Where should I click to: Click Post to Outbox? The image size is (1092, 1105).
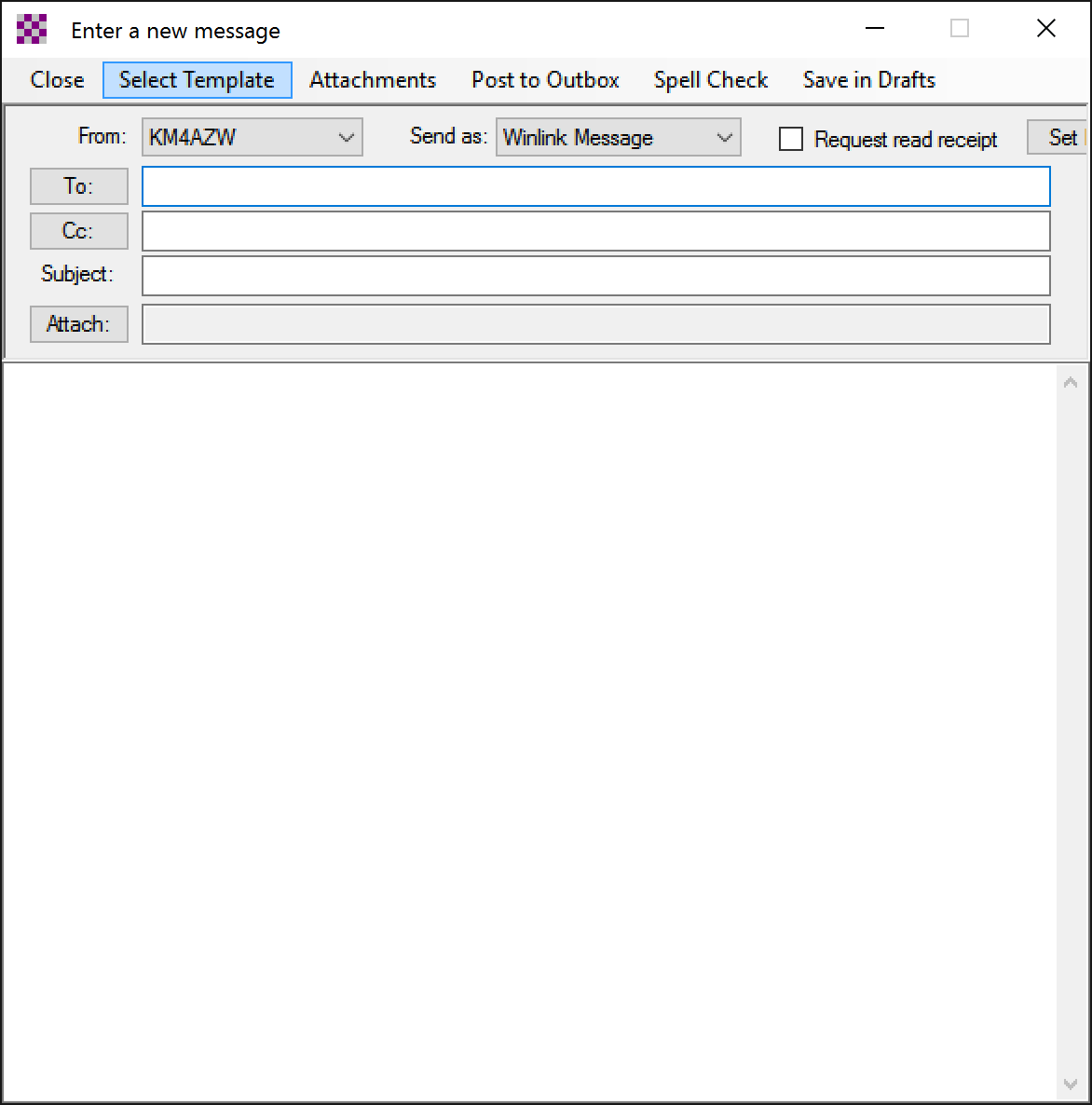[545, 80]
